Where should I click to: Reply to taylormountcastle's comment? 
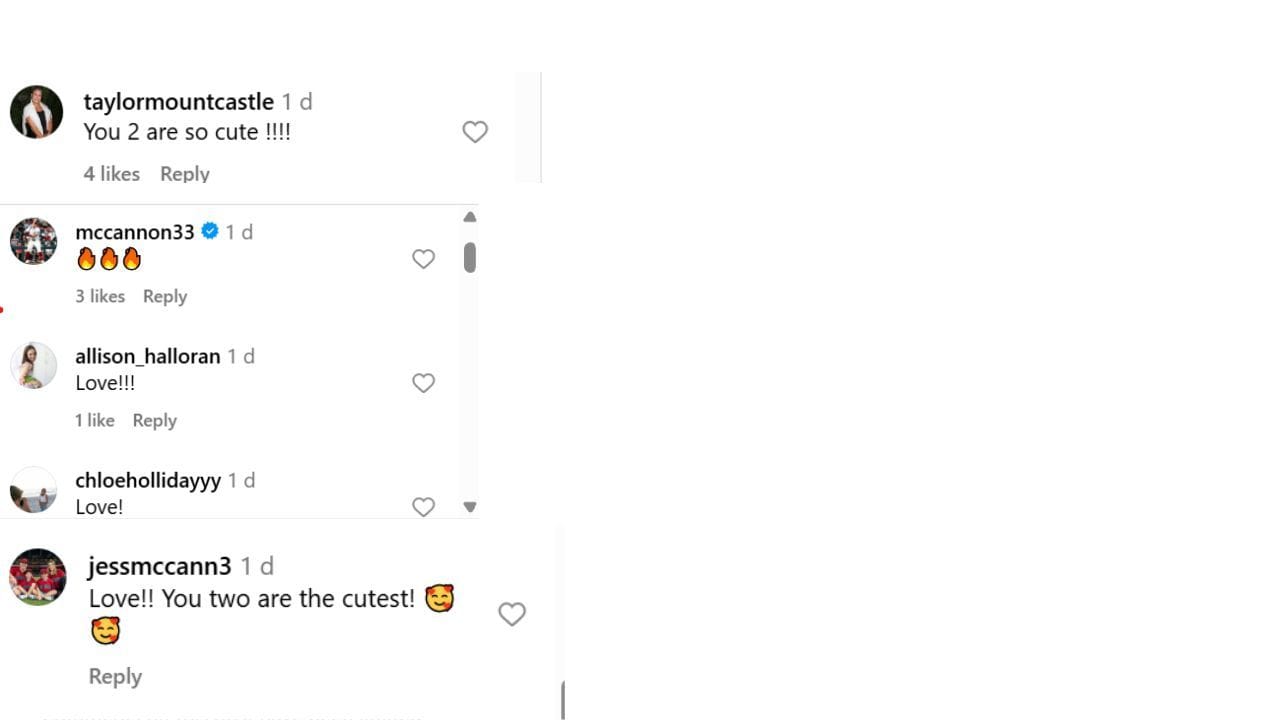pyautogui.click(x=185, y=174)
